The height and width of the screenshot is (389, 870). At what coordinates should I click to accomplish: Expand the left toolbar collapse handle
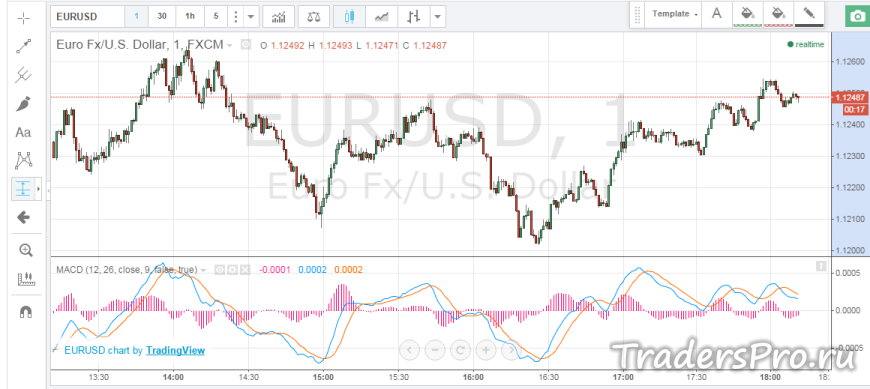tap(48, 190)
